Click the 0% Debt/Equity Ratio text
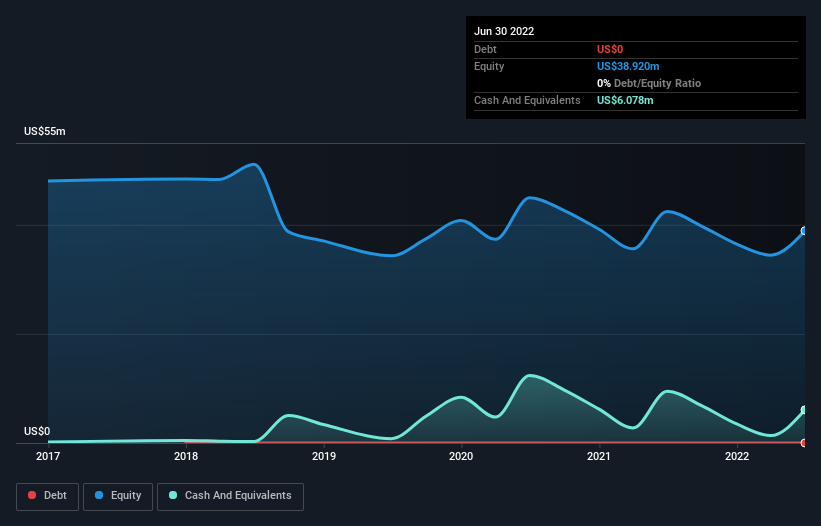This screenshot has height=526, width=821. click(649, 83)
